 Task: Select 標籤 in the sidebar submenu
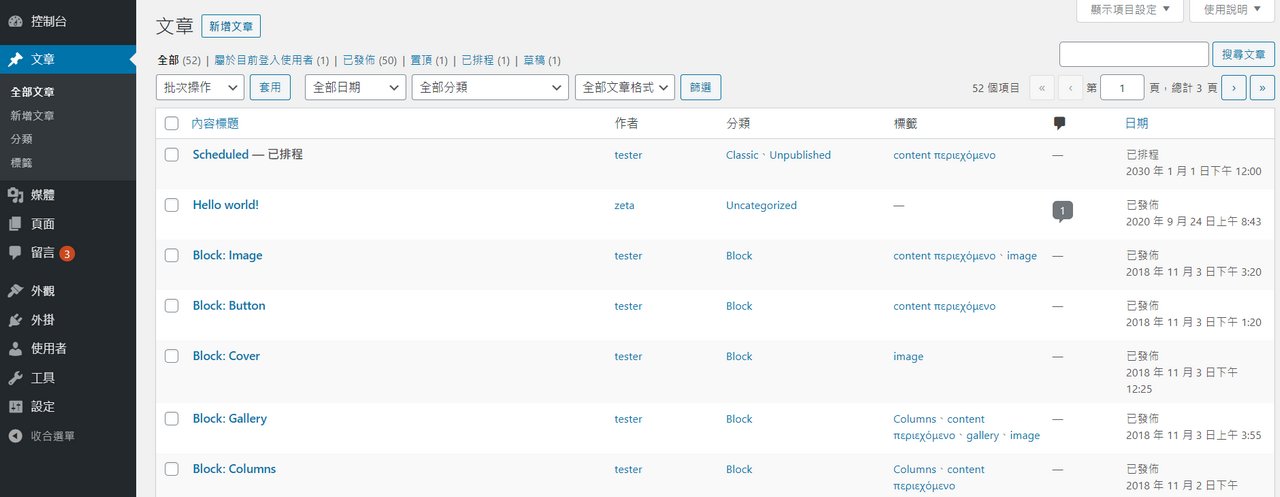point(21,162)
